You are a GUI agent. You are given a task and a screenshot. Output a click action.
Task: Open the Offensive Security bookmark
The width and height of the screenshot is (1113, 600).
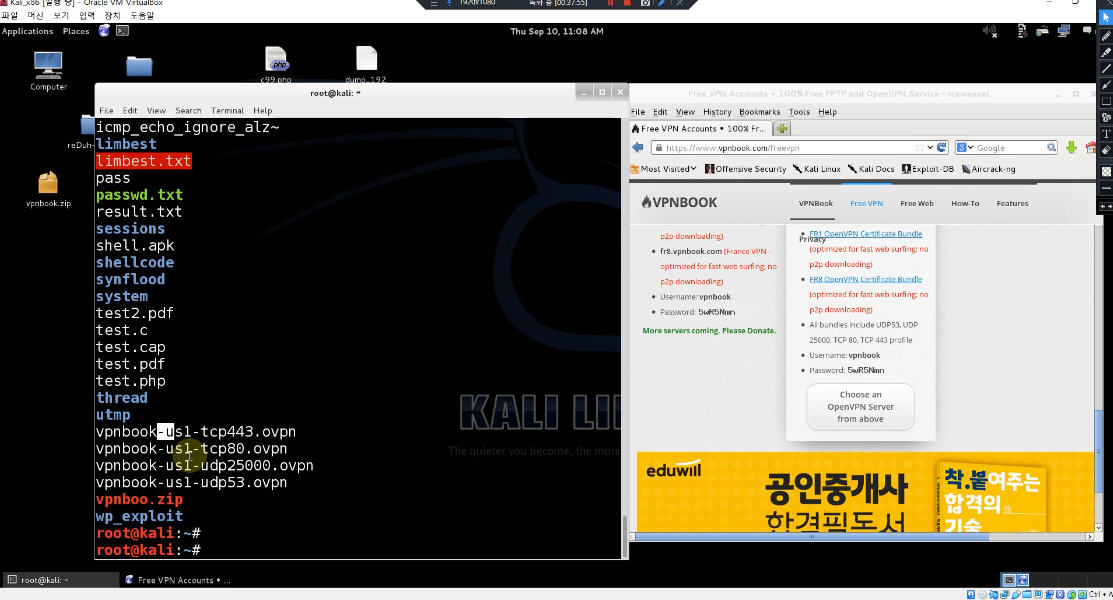pyautogui.click(x=745, y=169)
